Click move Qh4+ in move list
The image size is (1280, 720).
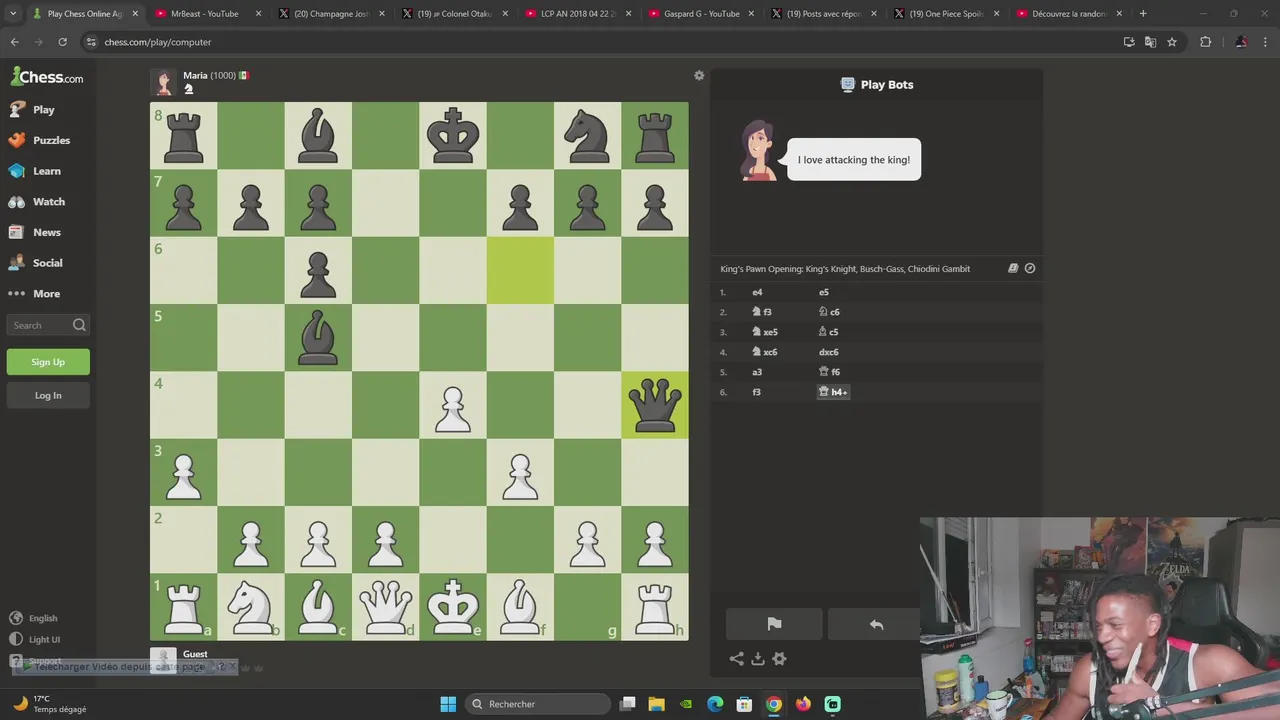tap(833, 392)
